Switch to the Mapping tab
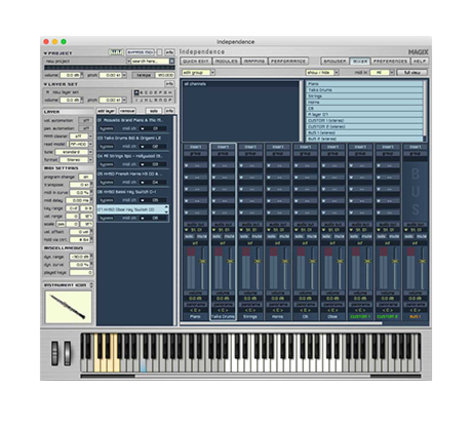 [254, 61]
